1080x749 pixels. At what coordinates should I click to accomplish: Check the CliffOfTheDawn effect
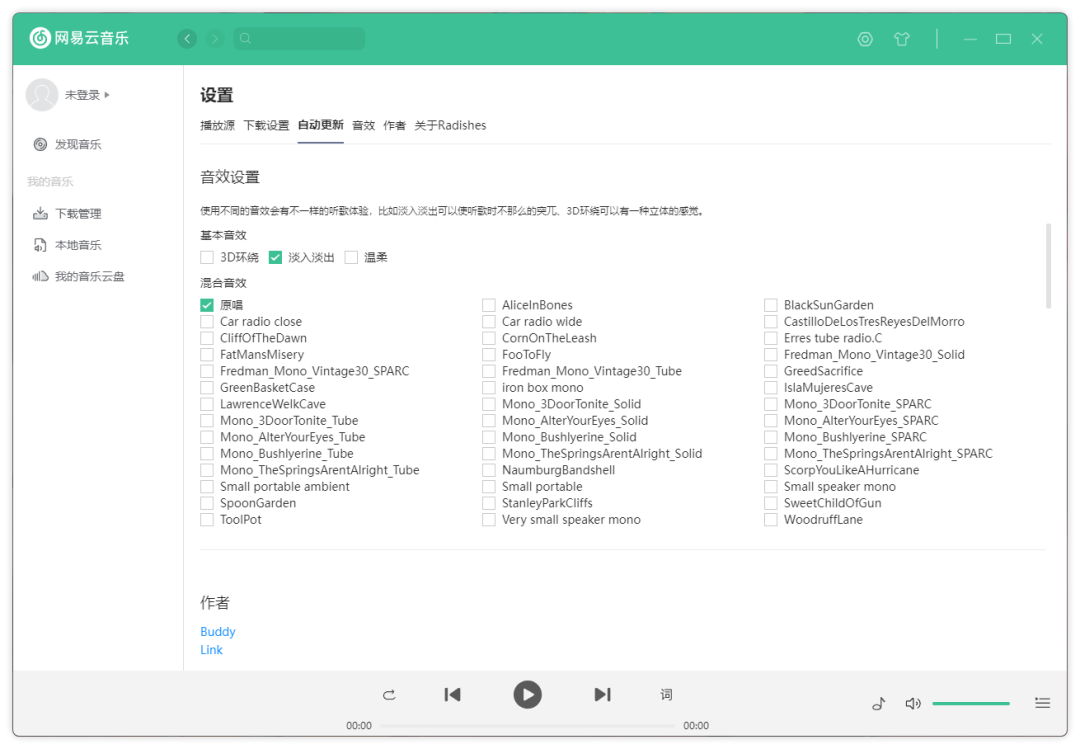(207, 338)
